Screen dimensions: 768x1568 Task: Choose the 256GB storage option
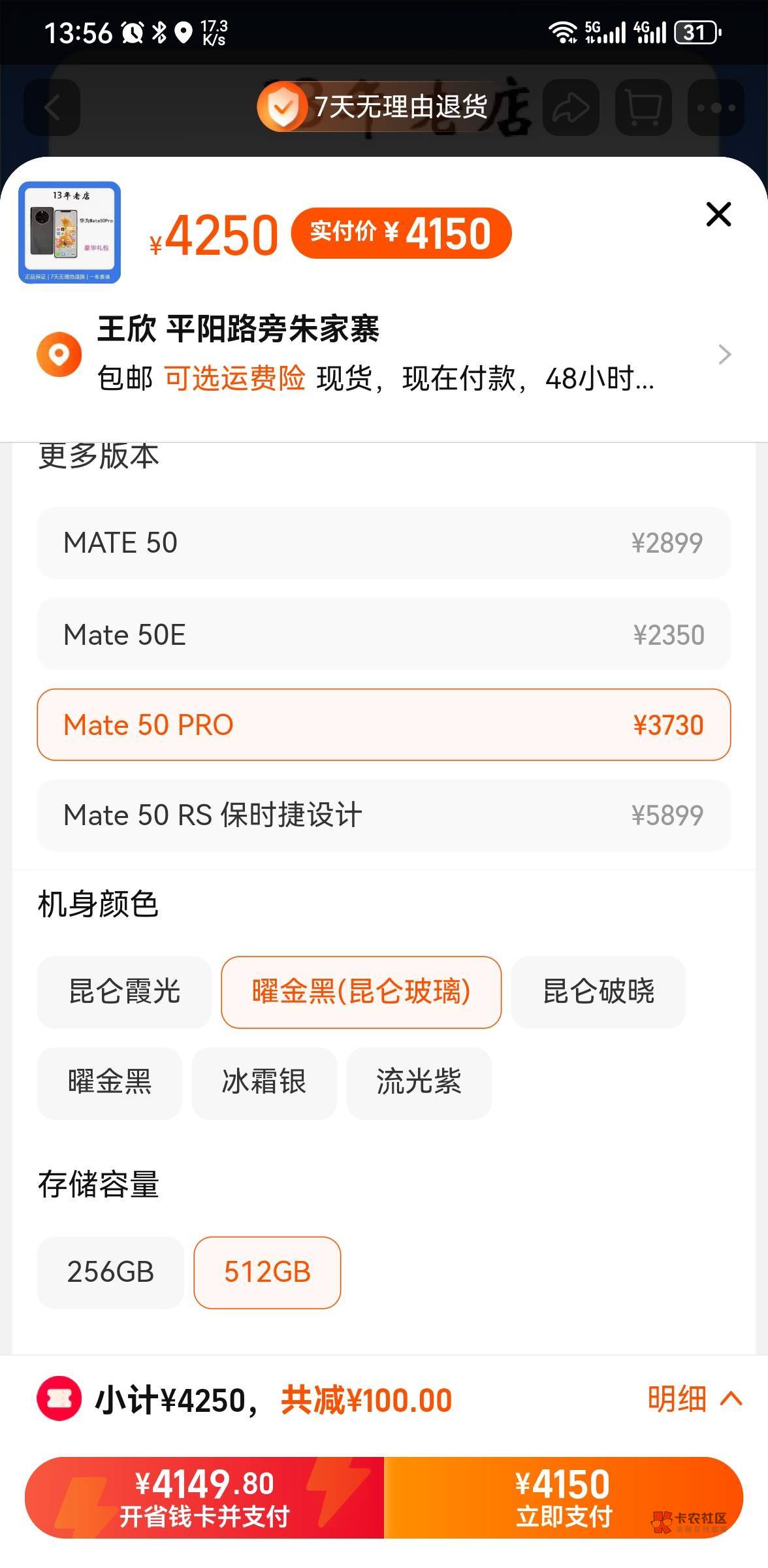pyautogui.click(x=110, y=1272)
